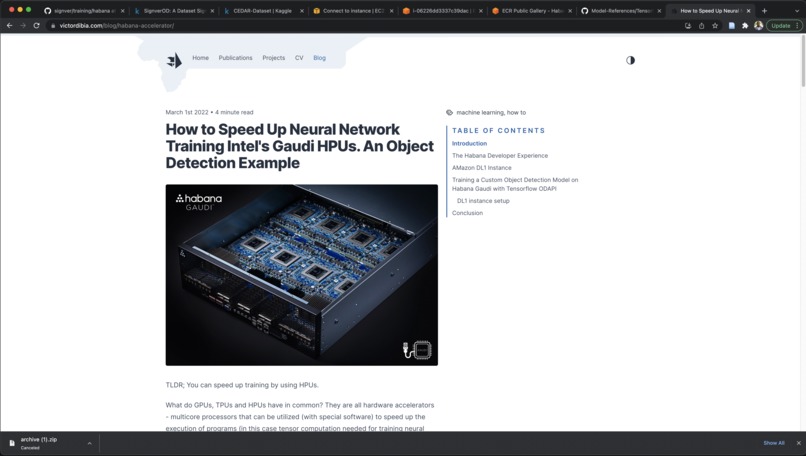The image size is (806, 456).
Task: Click the machine learning tag link
Action: point(480,112)
